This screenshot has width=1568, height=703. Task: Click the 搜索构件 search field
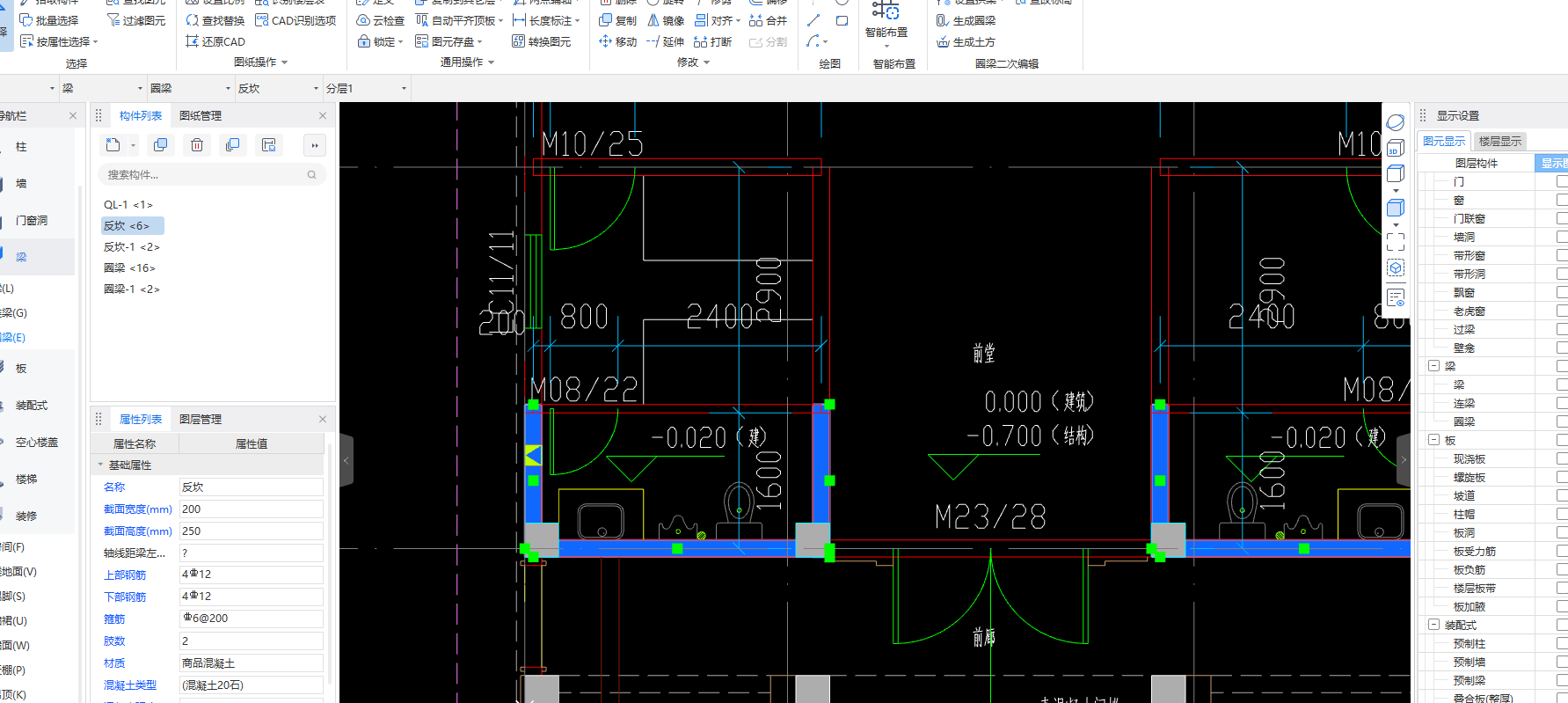tap(211, 175)
